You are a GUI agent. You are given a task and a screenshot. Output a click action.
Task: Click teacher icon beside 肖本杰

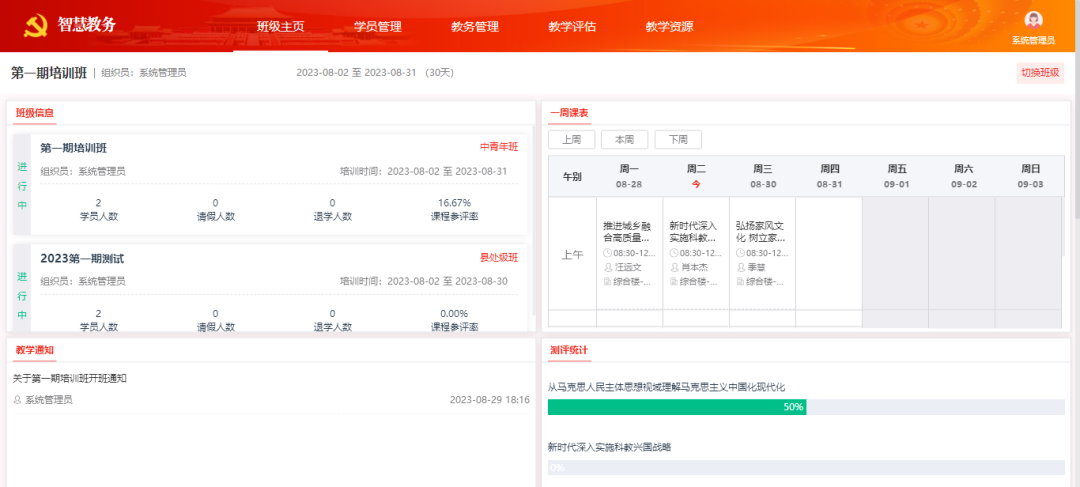(674, 267)
